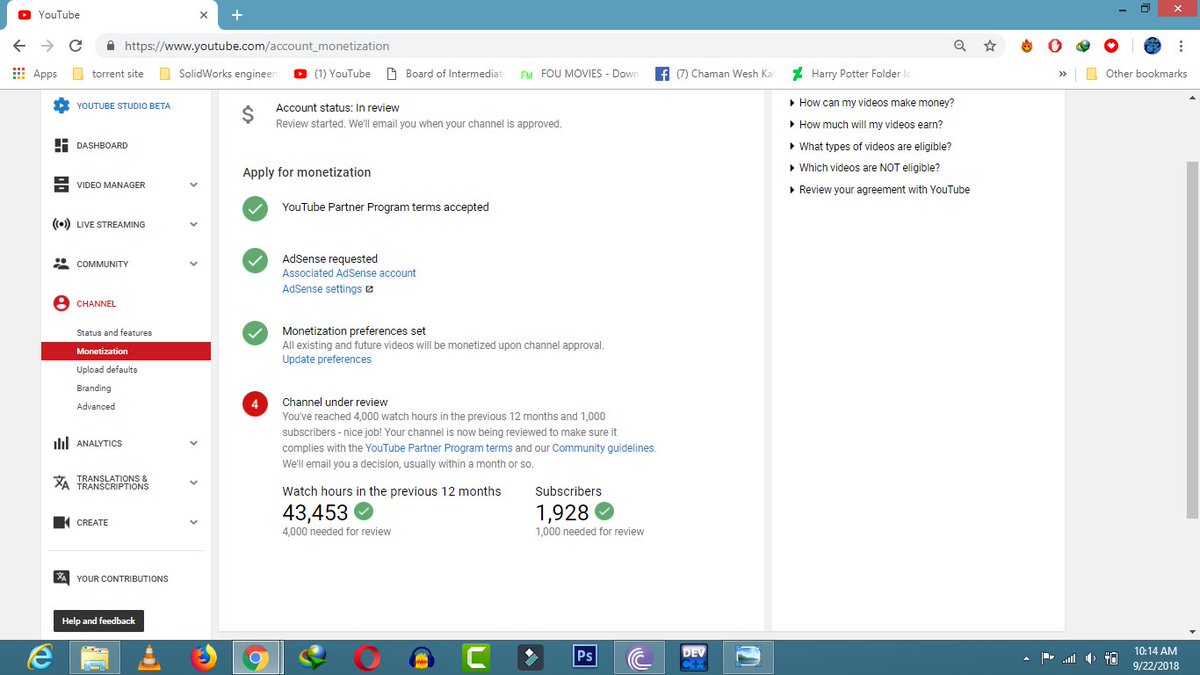Screen dimensions: 1200x675
Task: Open the Apps grid in bookmarks bar
Action: (x=35, y=73)
